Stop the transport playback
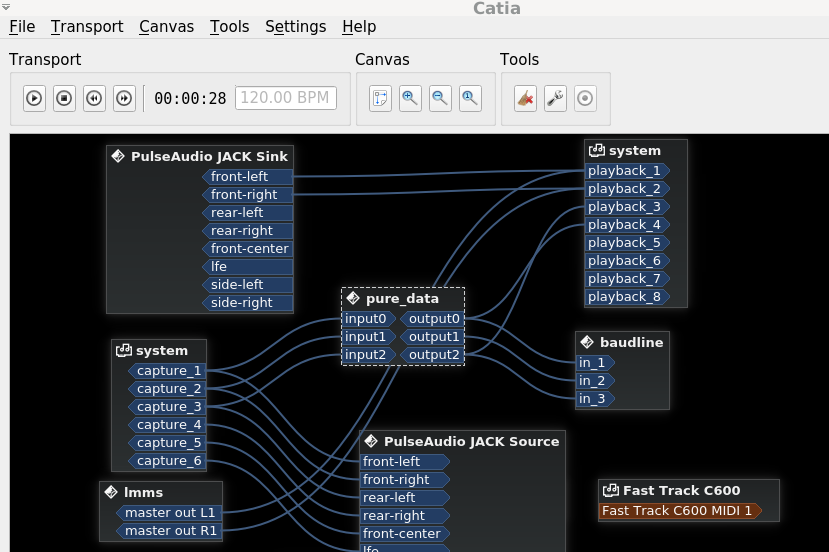 click(x=65, y=98)
